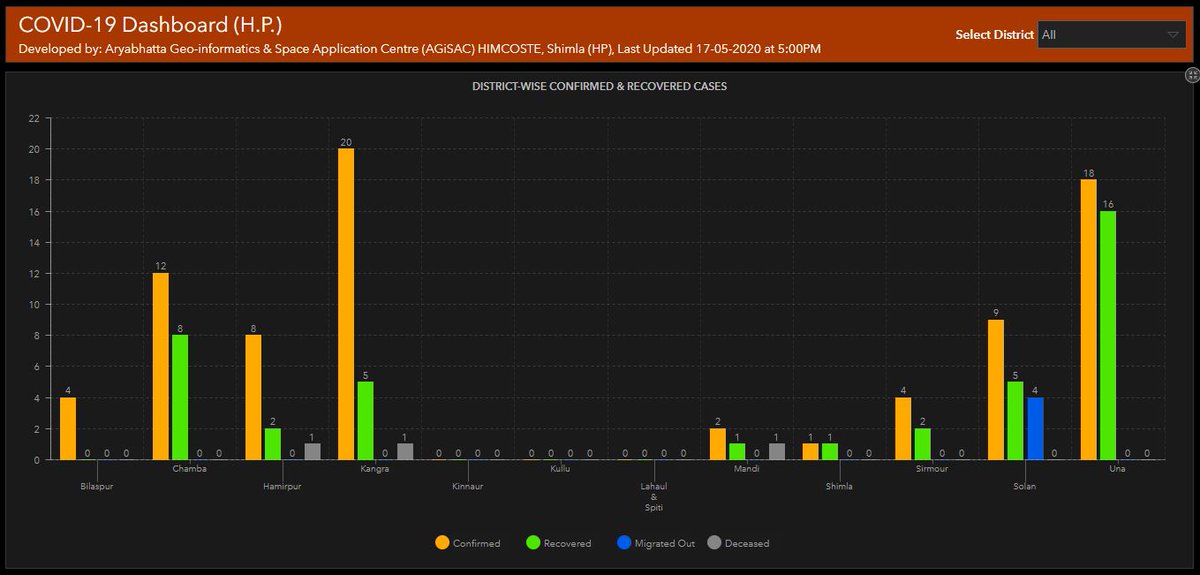The image size is (1200, 575).
Task: Select Bilaspur's confirmed bar showing 4
Action: pyautogui.click(x=68, y=429)
